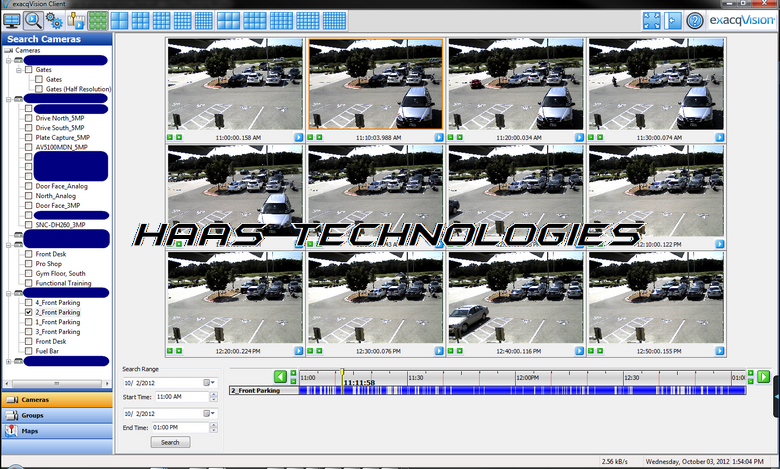
Task: Click the green next-range arrow on timeline
Action: coord(763,377)
